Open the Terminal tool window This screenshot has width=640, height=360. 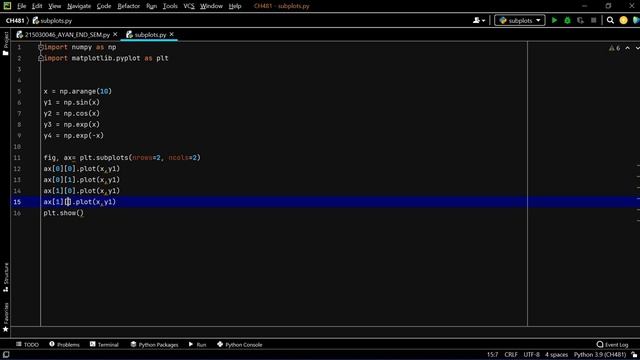pyautogui.click(x=104, y=344)
